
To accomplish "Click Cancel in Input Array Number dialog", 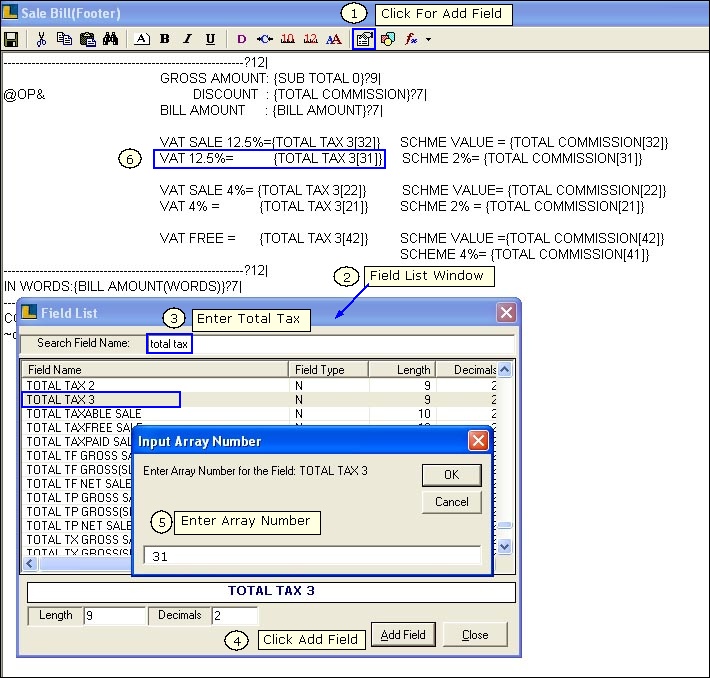I will coord(451,502).
